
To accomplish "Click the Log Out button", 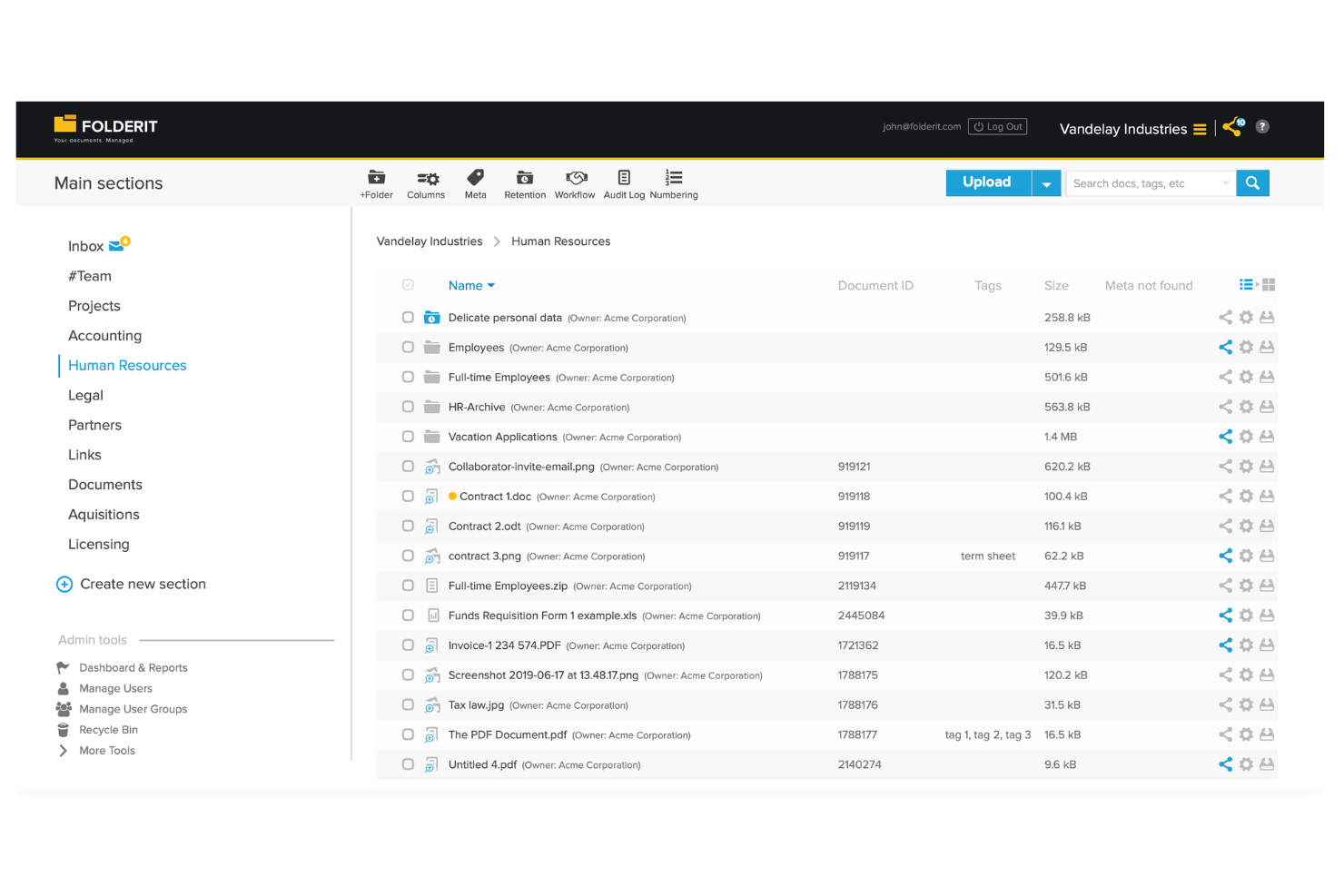I will click(x=997, y=126).
